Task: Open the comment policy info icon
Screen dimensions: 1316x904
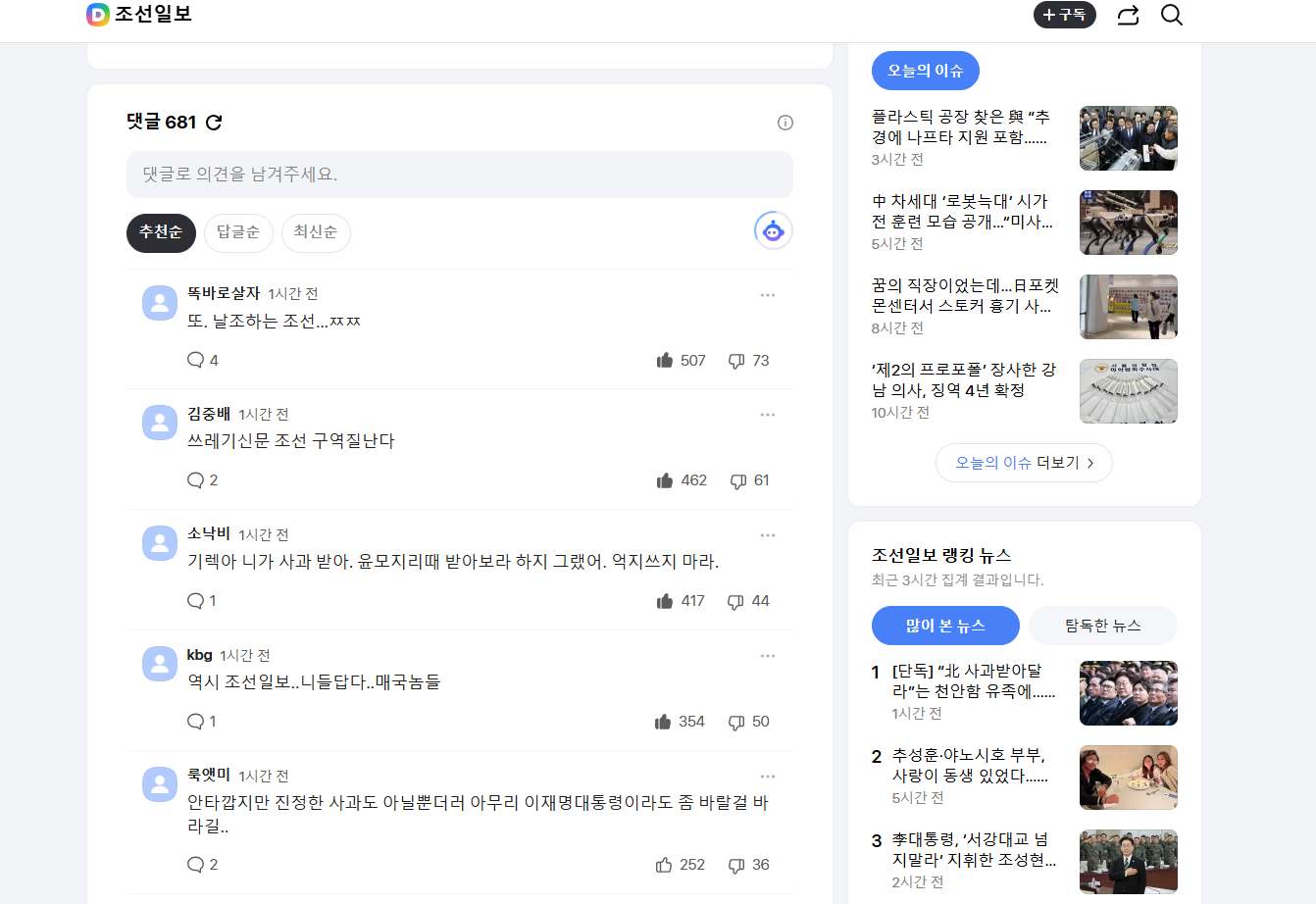Action: click(x=785, y=123)
